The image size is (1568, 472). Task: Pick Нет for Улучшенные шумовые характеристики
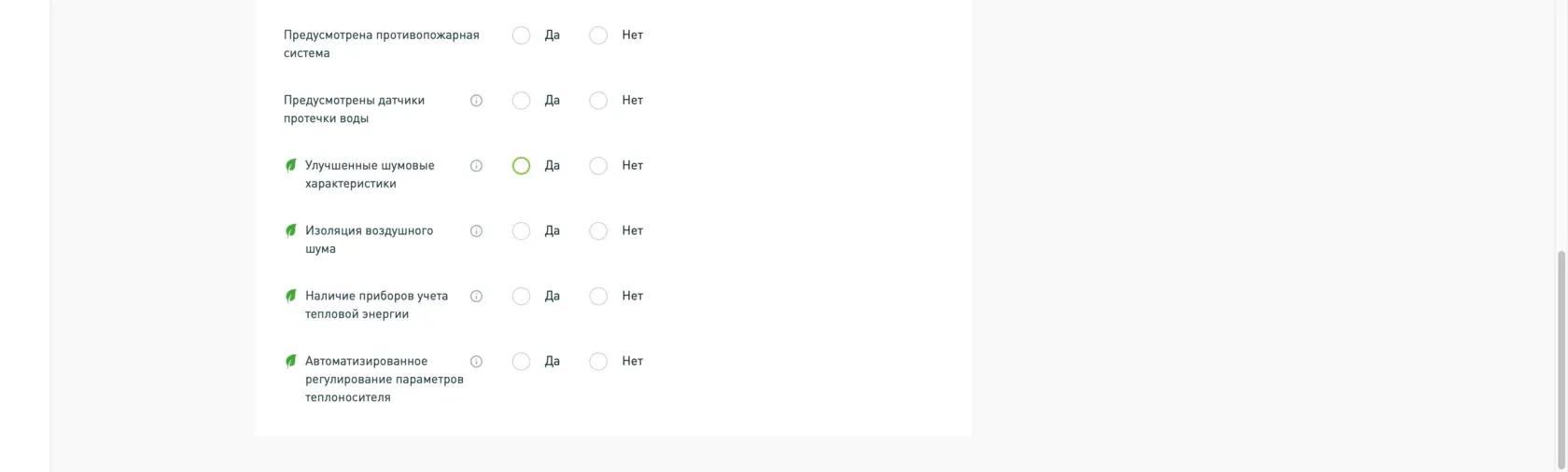tap(598, 166)
